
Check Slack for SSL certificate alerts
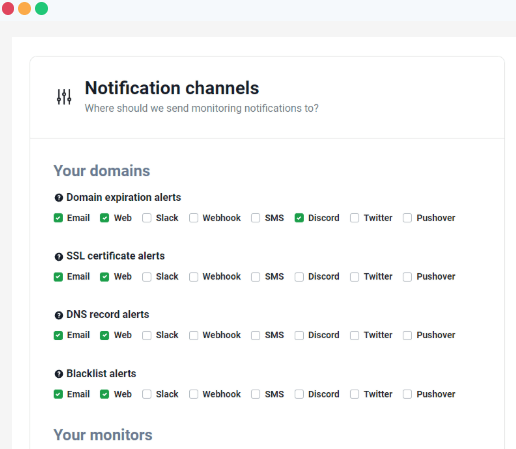pyautogui.click(x=147, y=277)
